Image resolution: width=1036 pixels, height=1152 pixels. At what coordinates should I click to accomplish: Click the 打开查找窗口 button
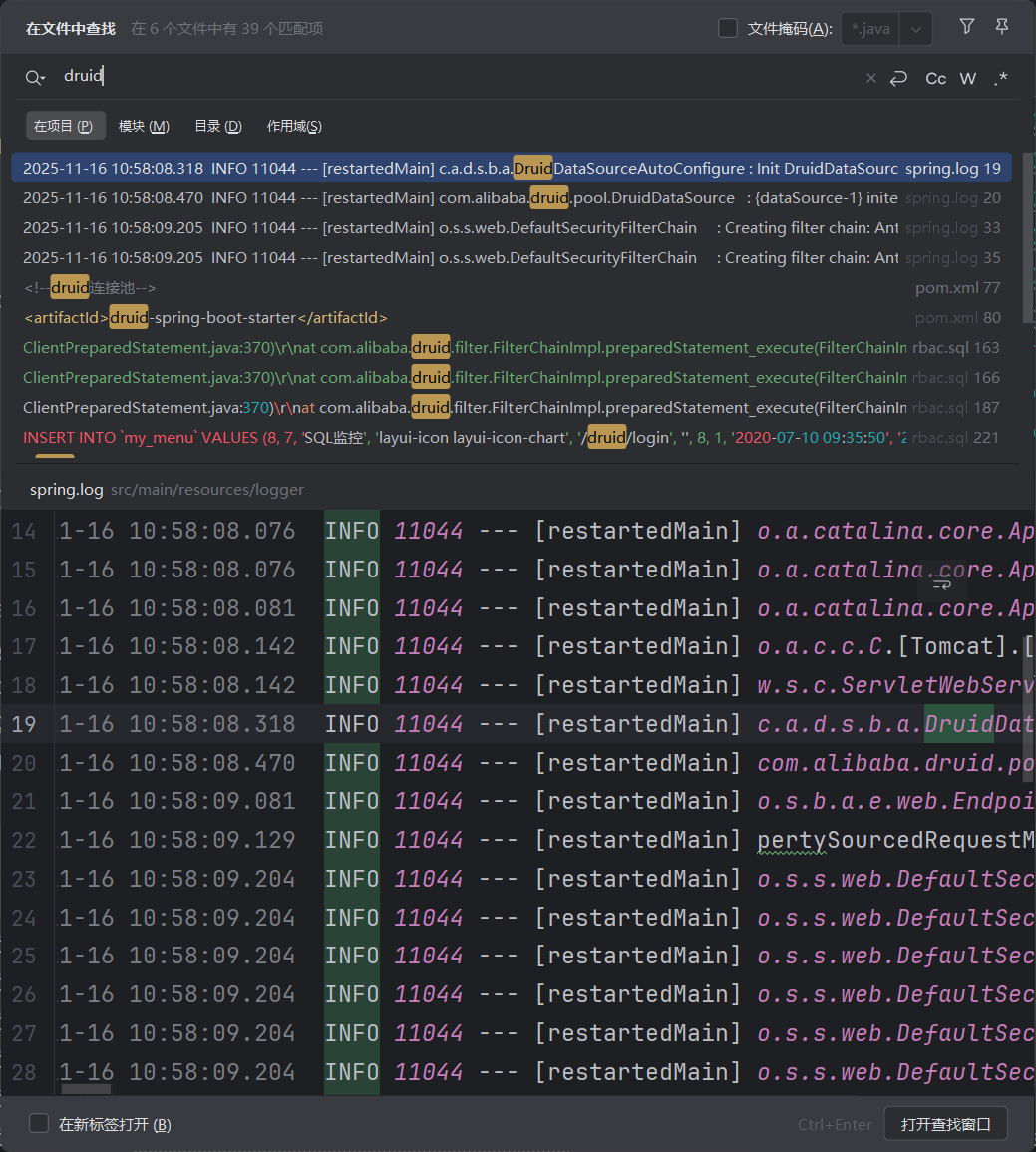945,1124
